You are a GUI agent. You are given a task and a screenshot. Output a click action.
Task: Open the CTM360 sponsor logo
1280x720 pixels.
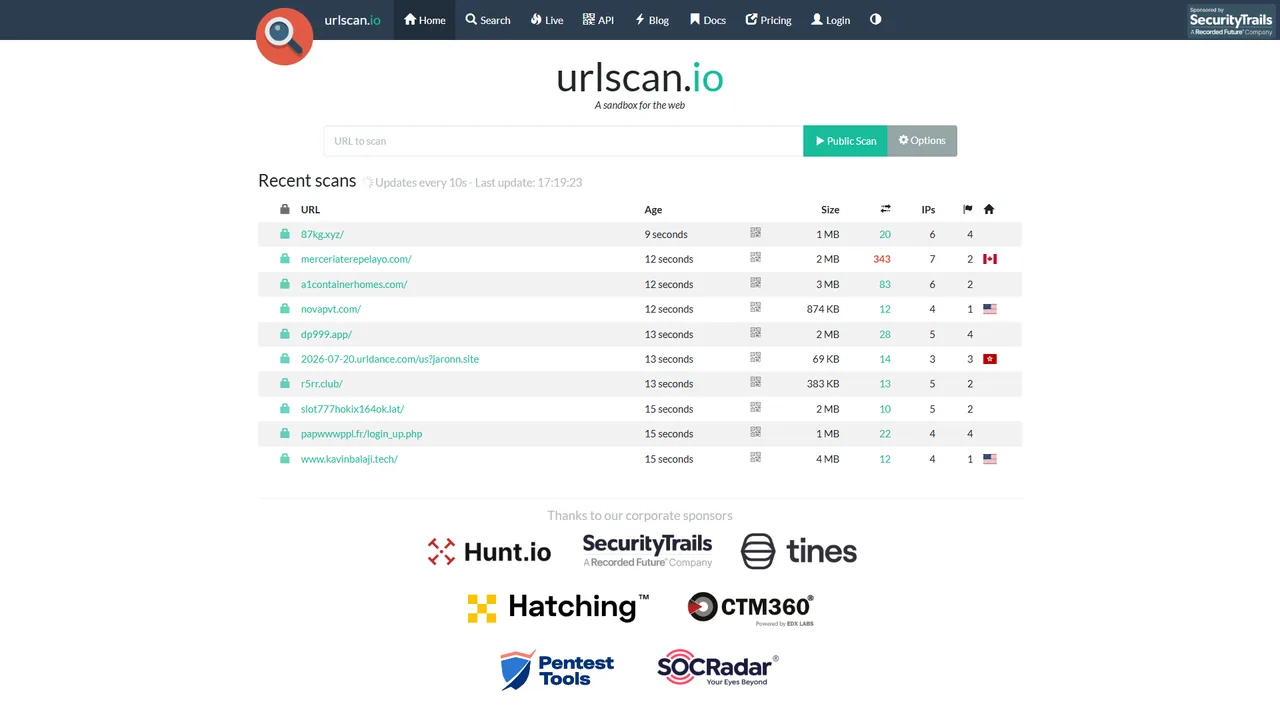point(751,608)
